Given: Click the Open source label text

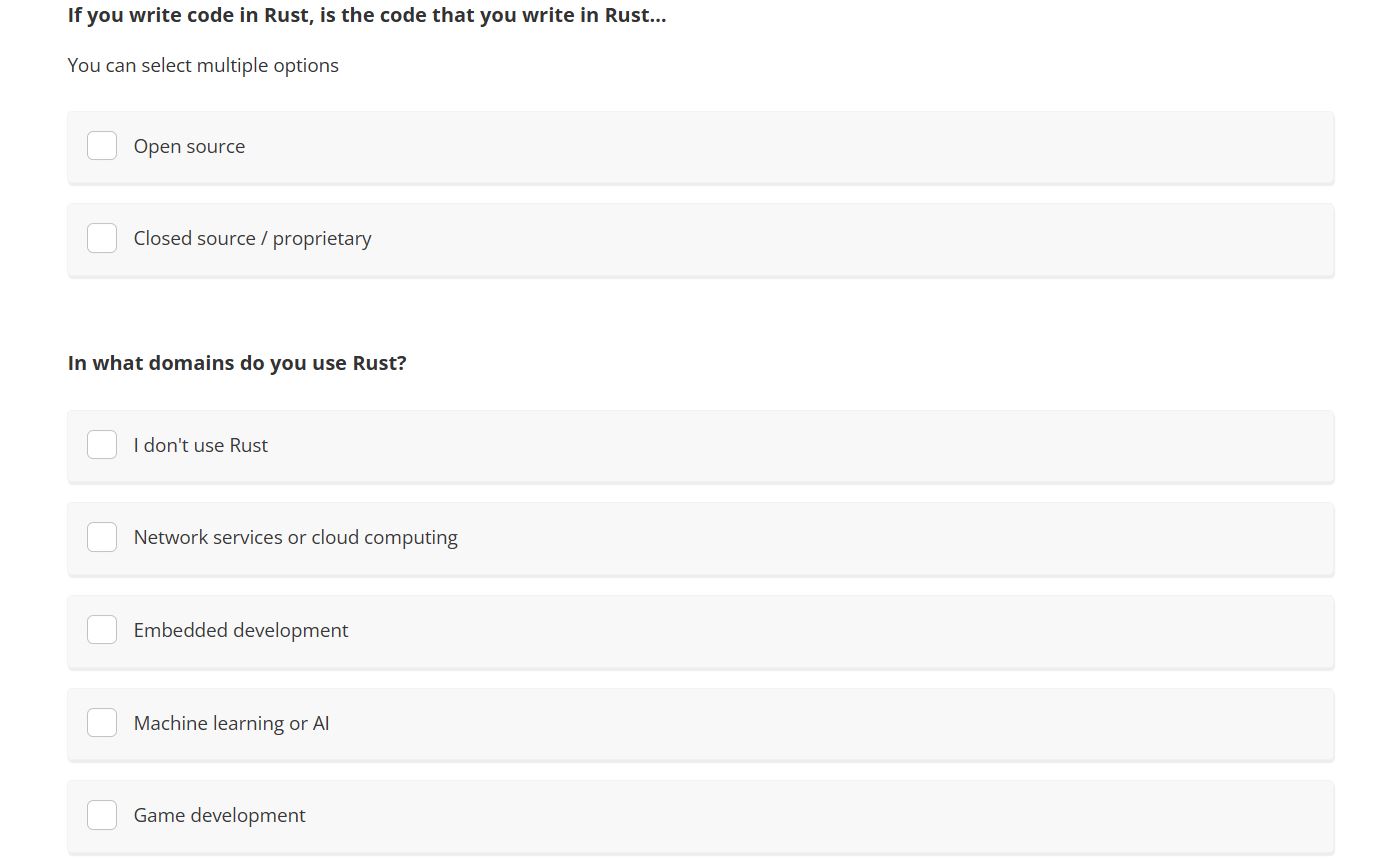Looking at the screenshot, I should pyautogui.click(x=189, y=146).
